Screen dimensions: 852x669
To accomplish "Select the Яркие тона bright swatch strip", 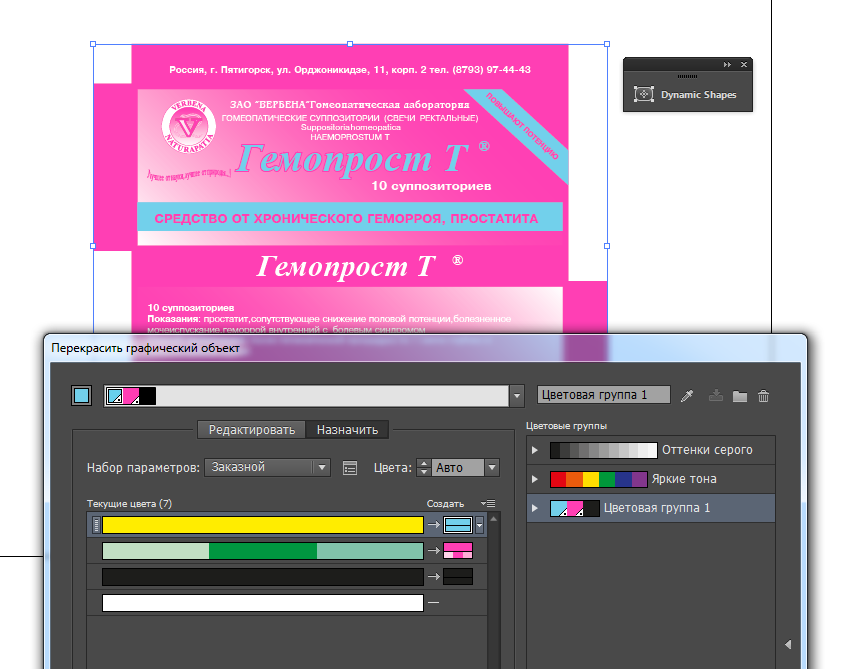I will pyautogui.click(x=599, y=479).
